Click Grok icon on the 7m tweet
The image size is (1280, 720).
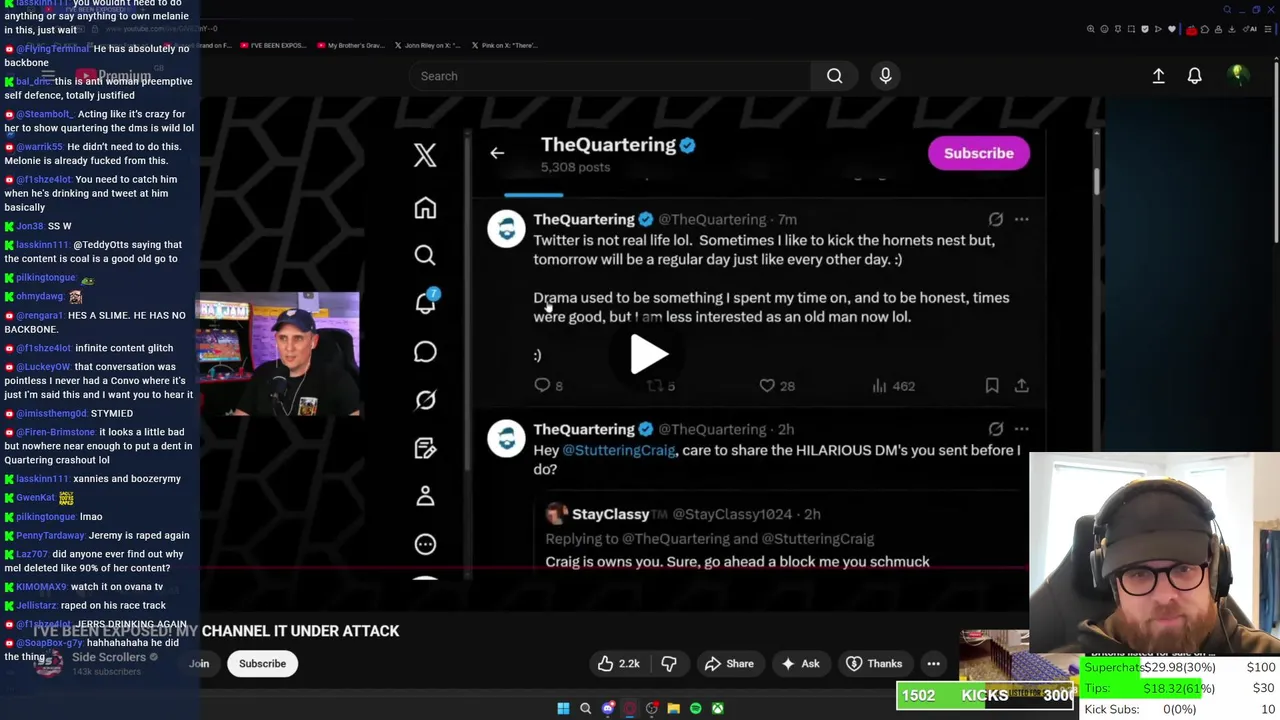click(996, 219)
